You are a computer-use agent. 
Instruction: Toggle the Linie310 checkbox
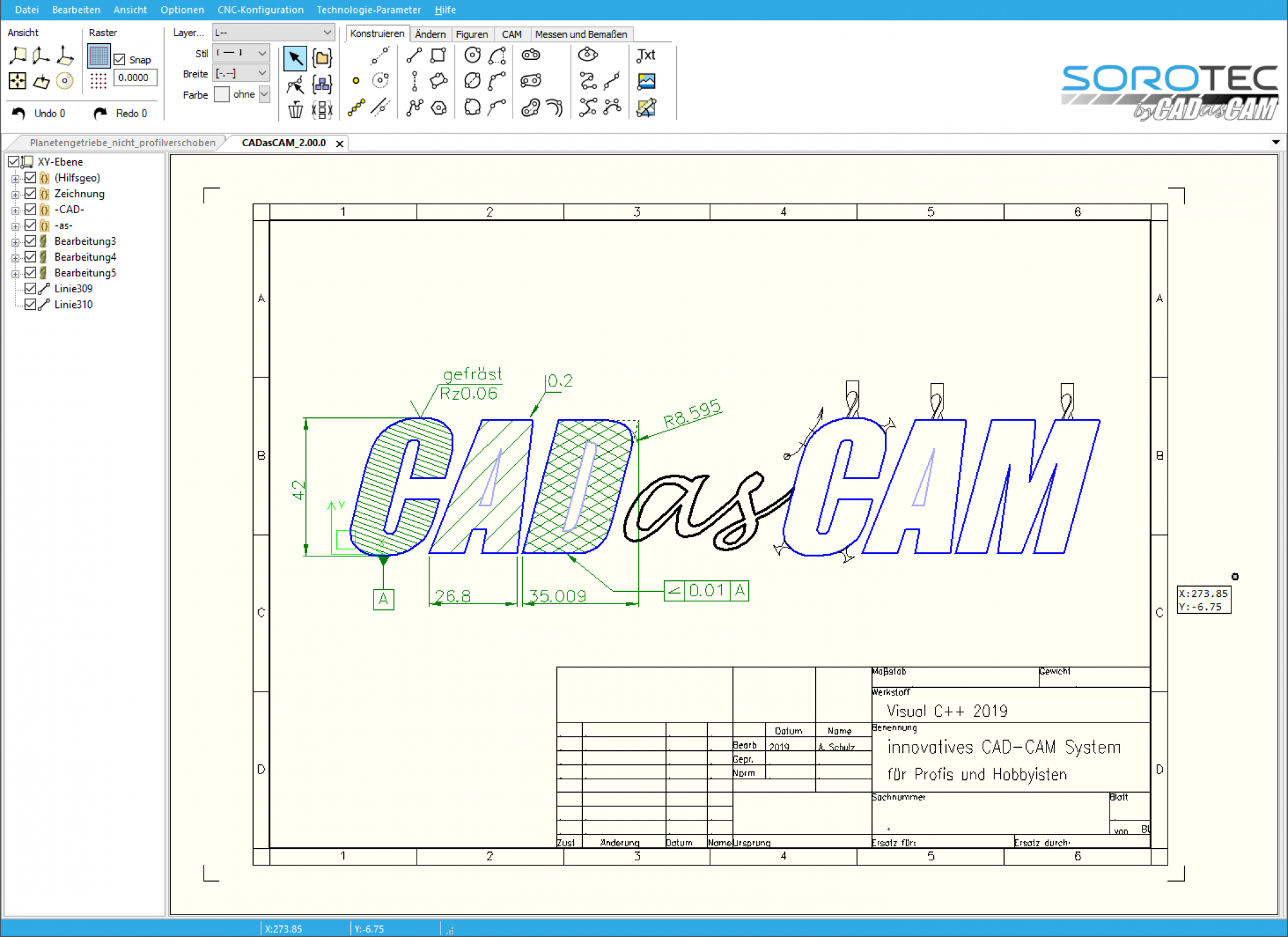click(30, 304)
